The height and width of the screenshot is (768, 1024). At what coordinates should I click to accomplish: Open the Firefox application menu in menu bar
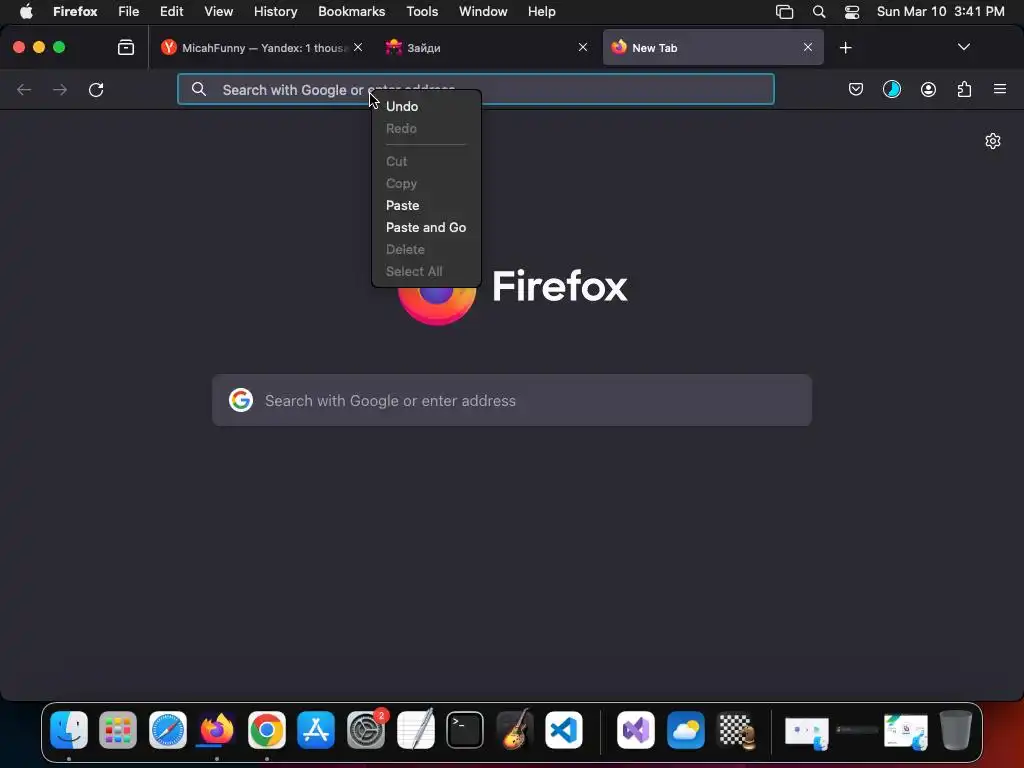tap(75, 11)
